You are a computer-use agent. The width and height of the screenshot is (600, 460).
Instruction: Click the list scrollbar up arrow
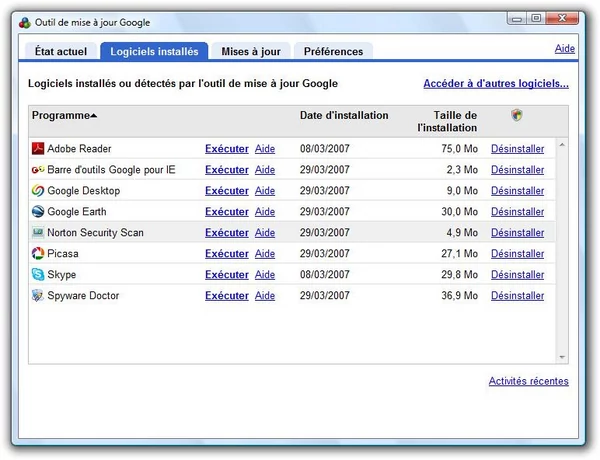[x=562, y=145]
